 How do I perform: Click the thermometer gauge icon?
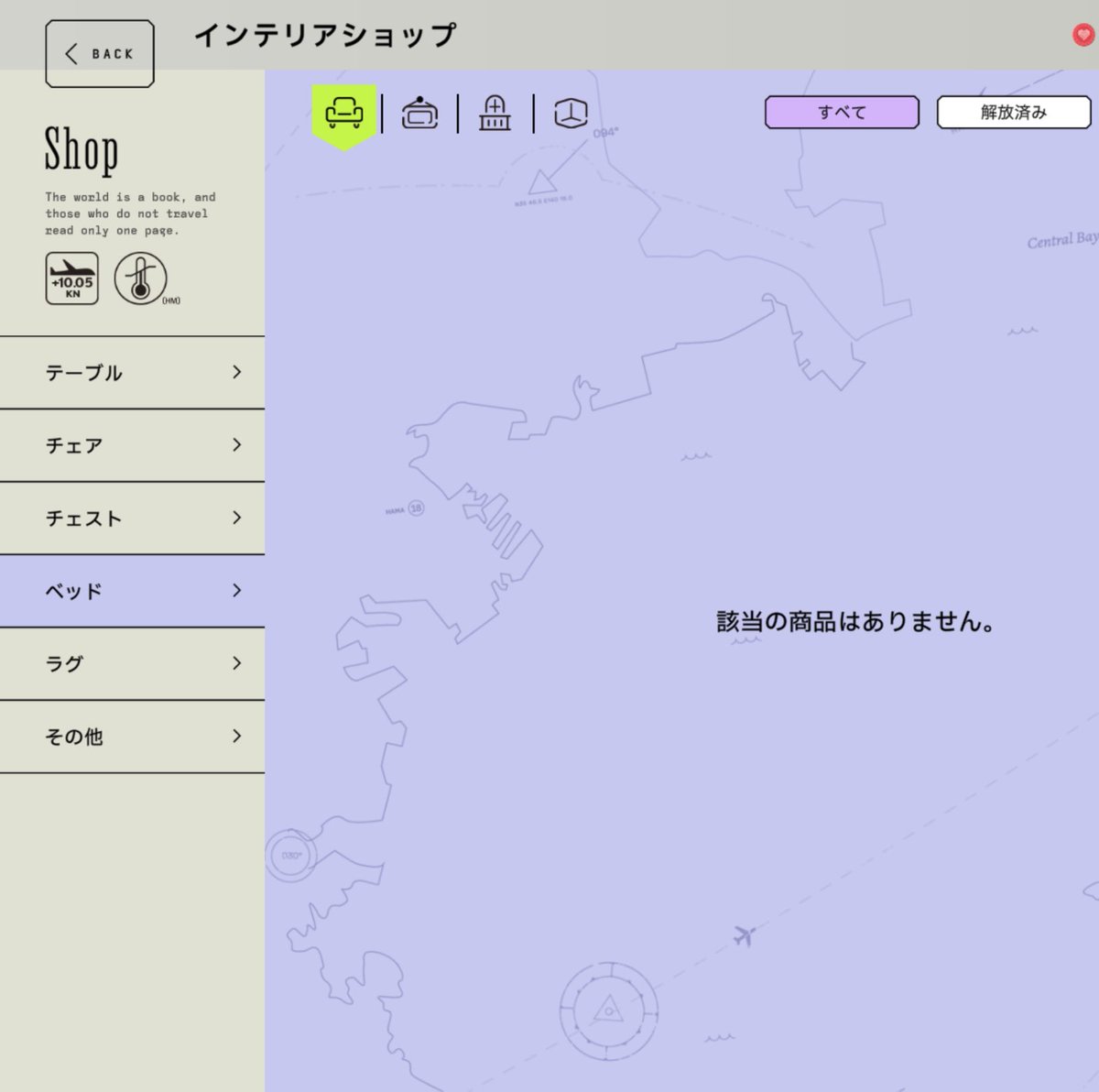click(140, 278)
